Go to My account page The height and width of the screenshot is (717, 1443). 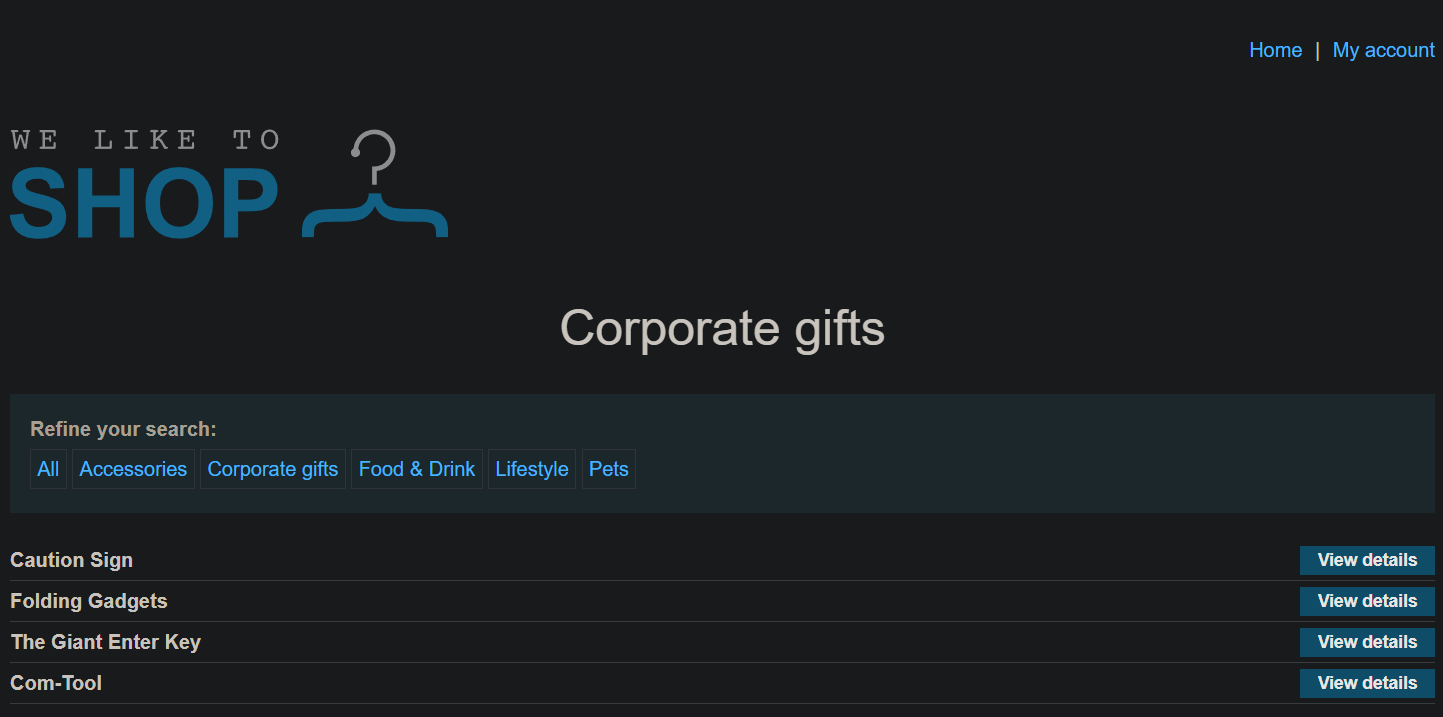click(1383, 50)
